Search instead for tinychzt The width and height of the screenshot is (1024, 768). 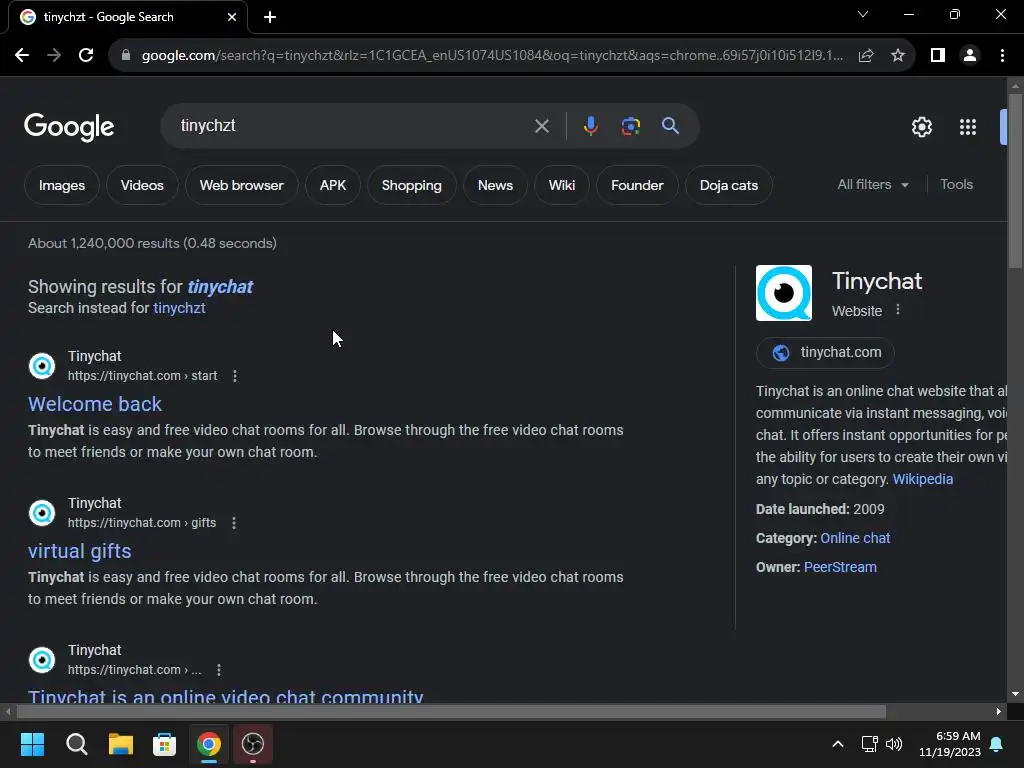(179, 308)
